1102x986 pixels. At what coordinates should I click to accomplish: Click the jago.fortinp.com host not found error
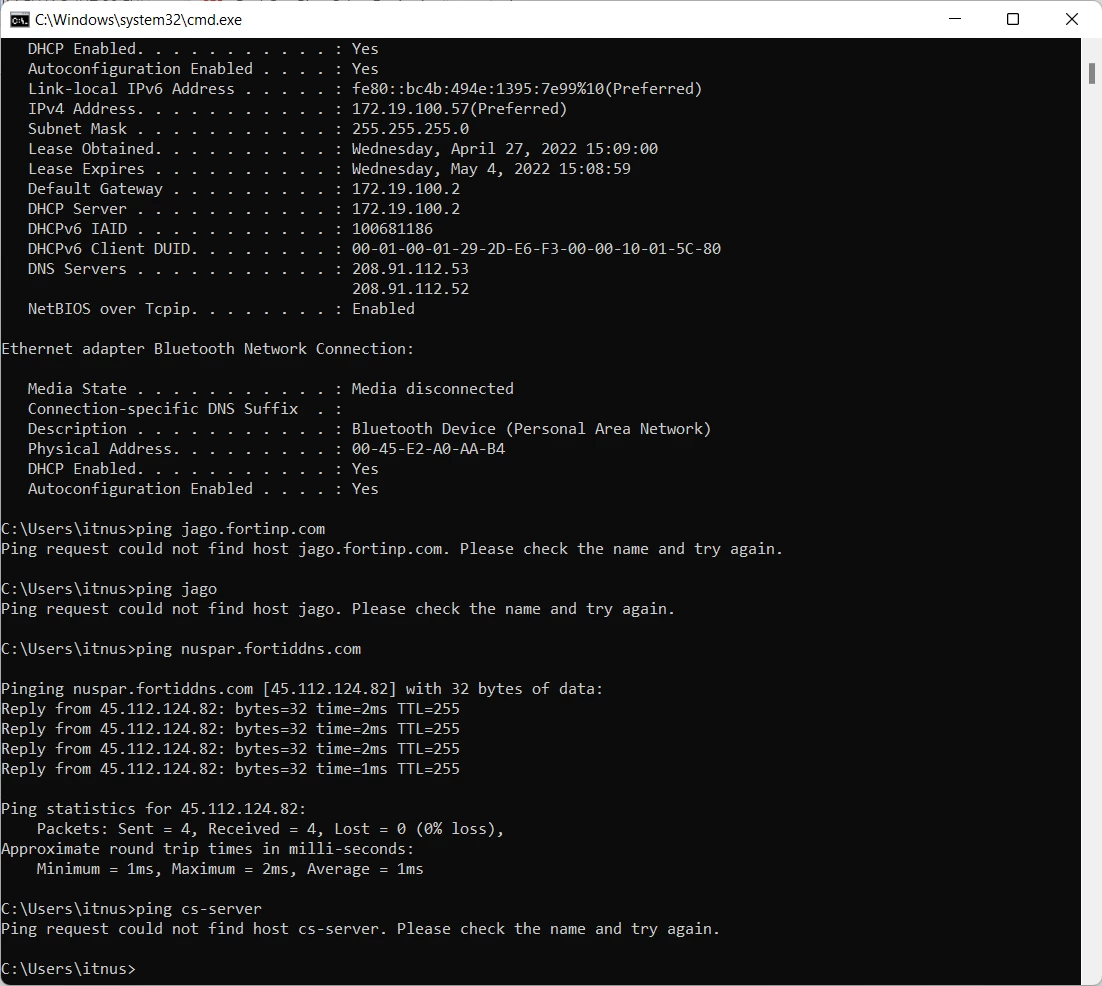pyautogui.click(x=392, y=549)
